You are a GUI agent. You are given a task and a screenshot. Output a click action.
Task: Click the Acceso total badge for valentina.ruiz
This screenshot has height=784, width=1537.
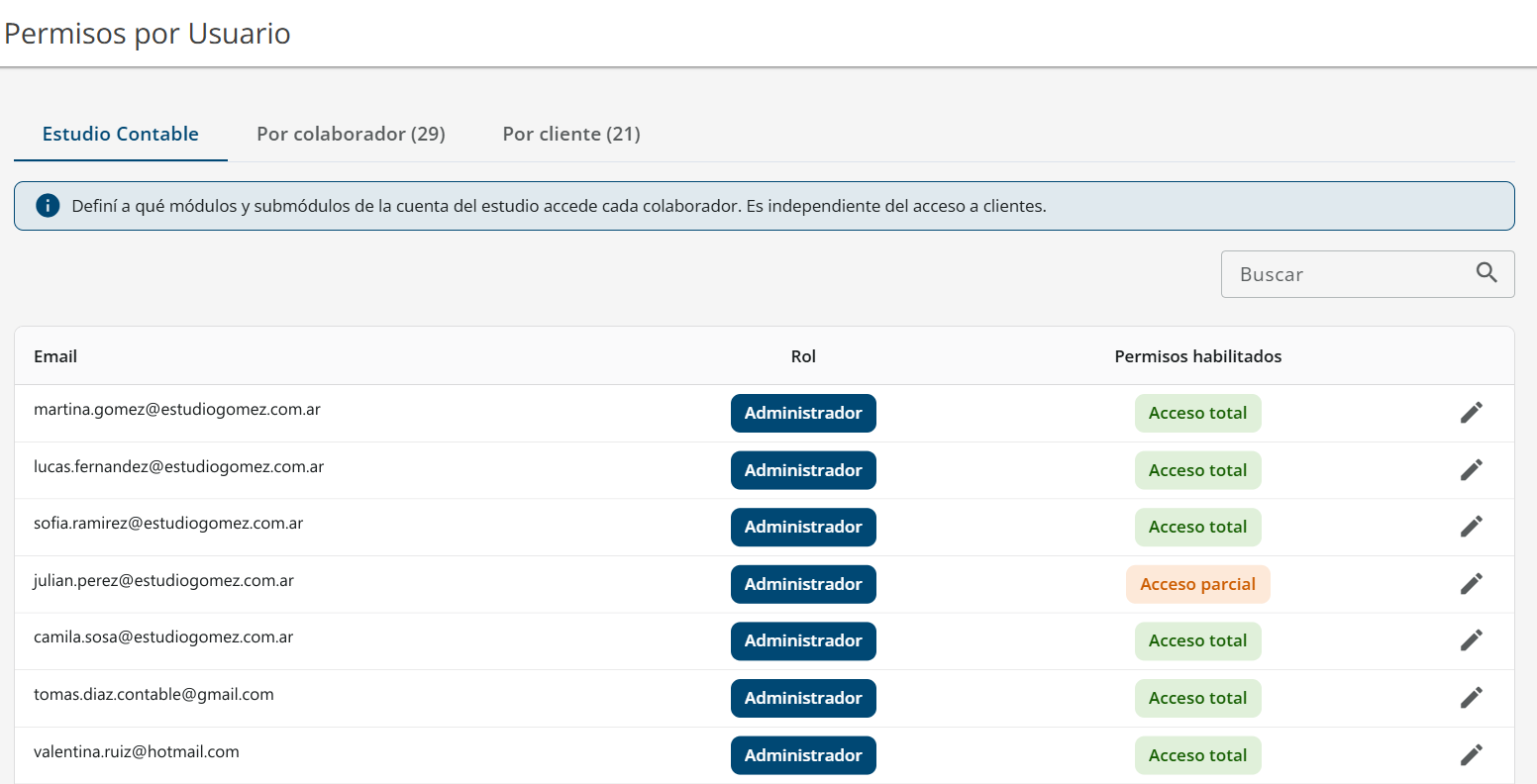[1198, 755]
